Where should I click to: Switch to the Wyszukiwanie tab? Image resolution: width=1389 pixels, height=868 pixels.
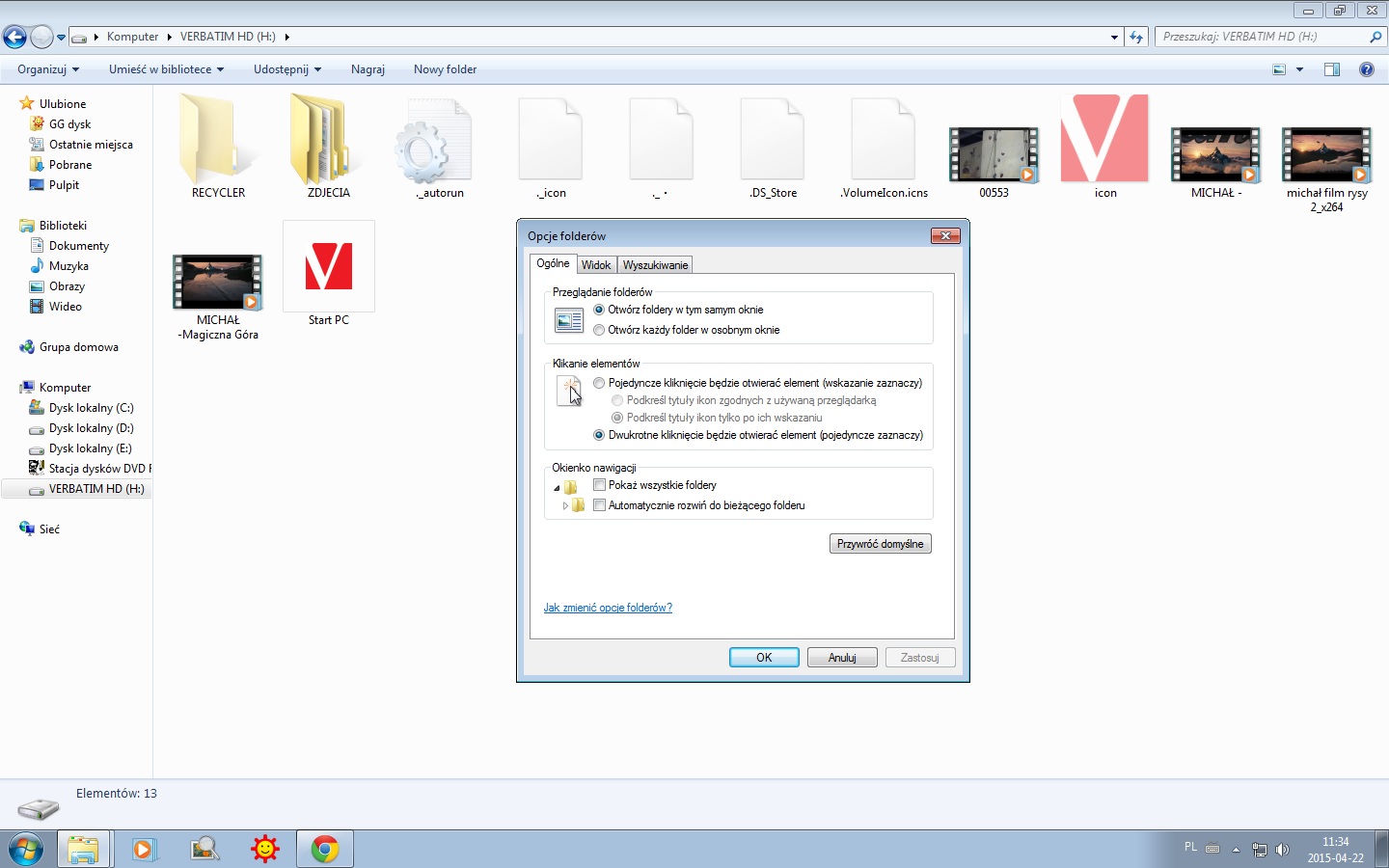(x=655, y=265)
